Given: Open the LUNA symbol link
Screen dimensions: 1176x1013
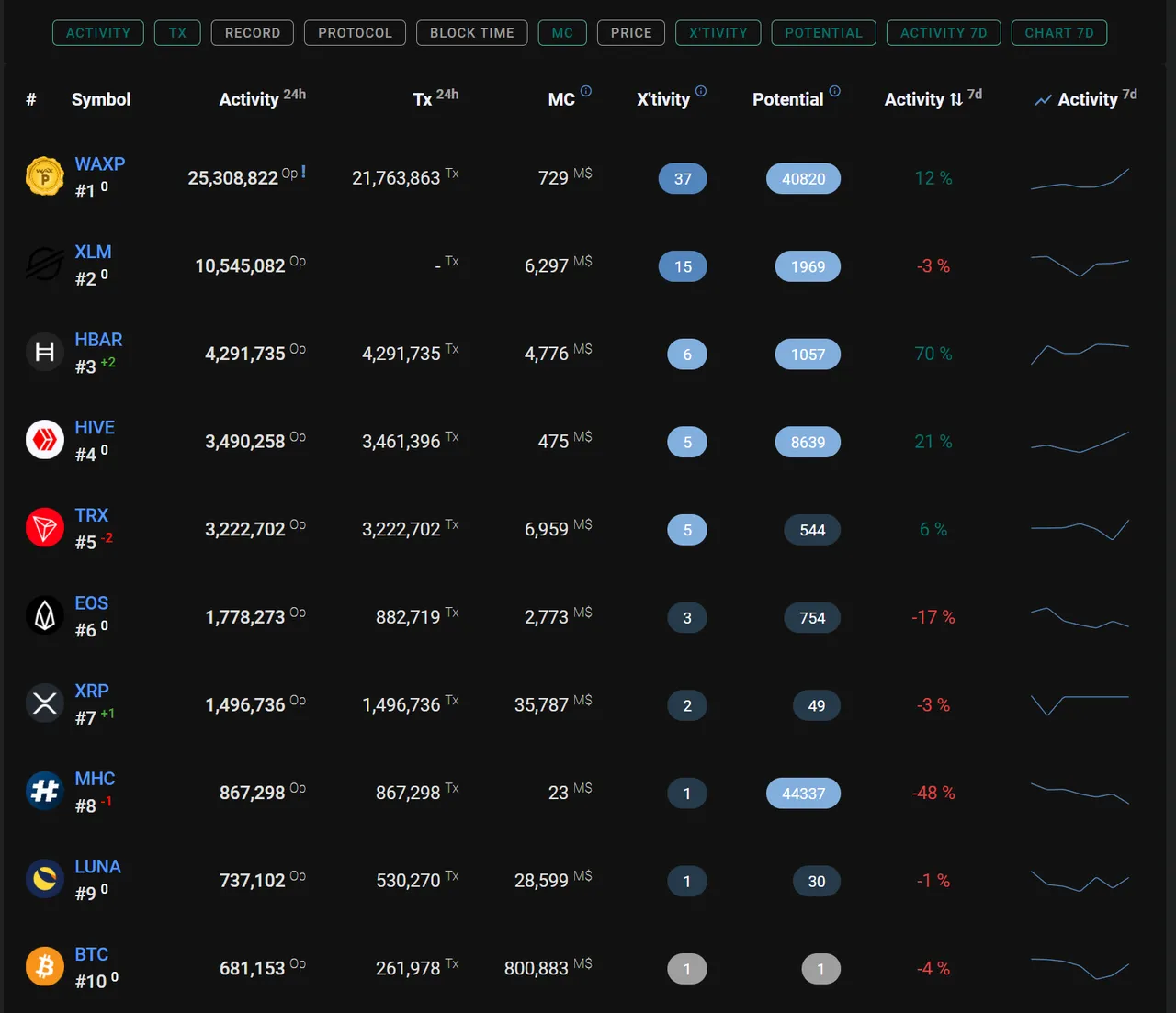Looking at the screenshot, I should pos(97,866).
